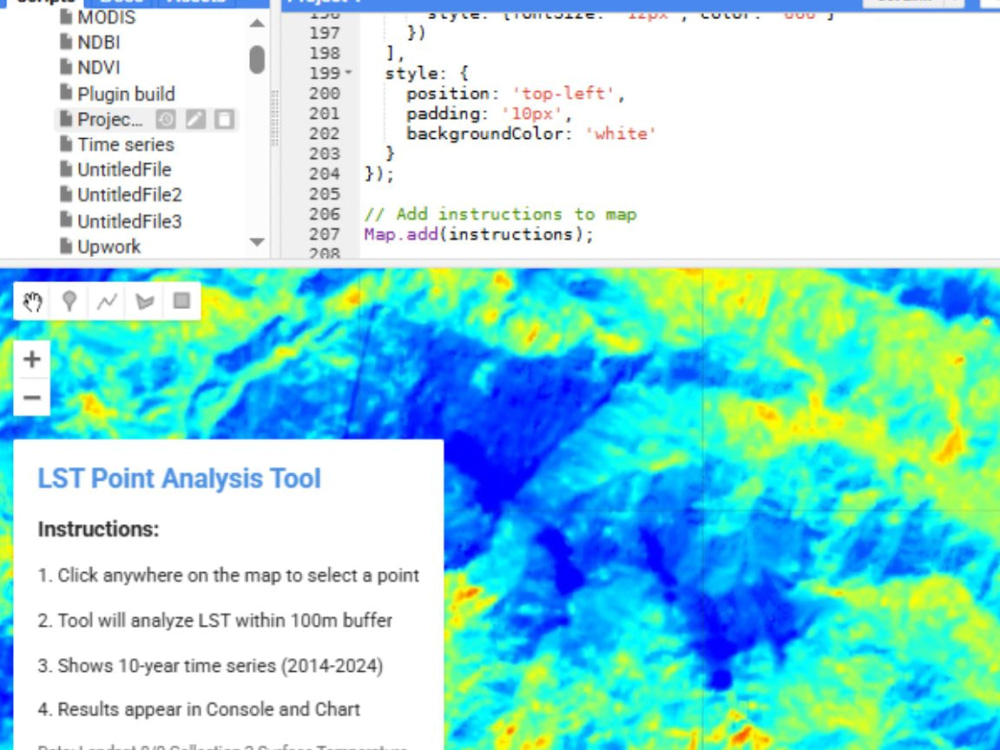The image size is (1000, 750).
Task: Click instruction '3. Shows 10-year time series'
Action: click(210, 666)
